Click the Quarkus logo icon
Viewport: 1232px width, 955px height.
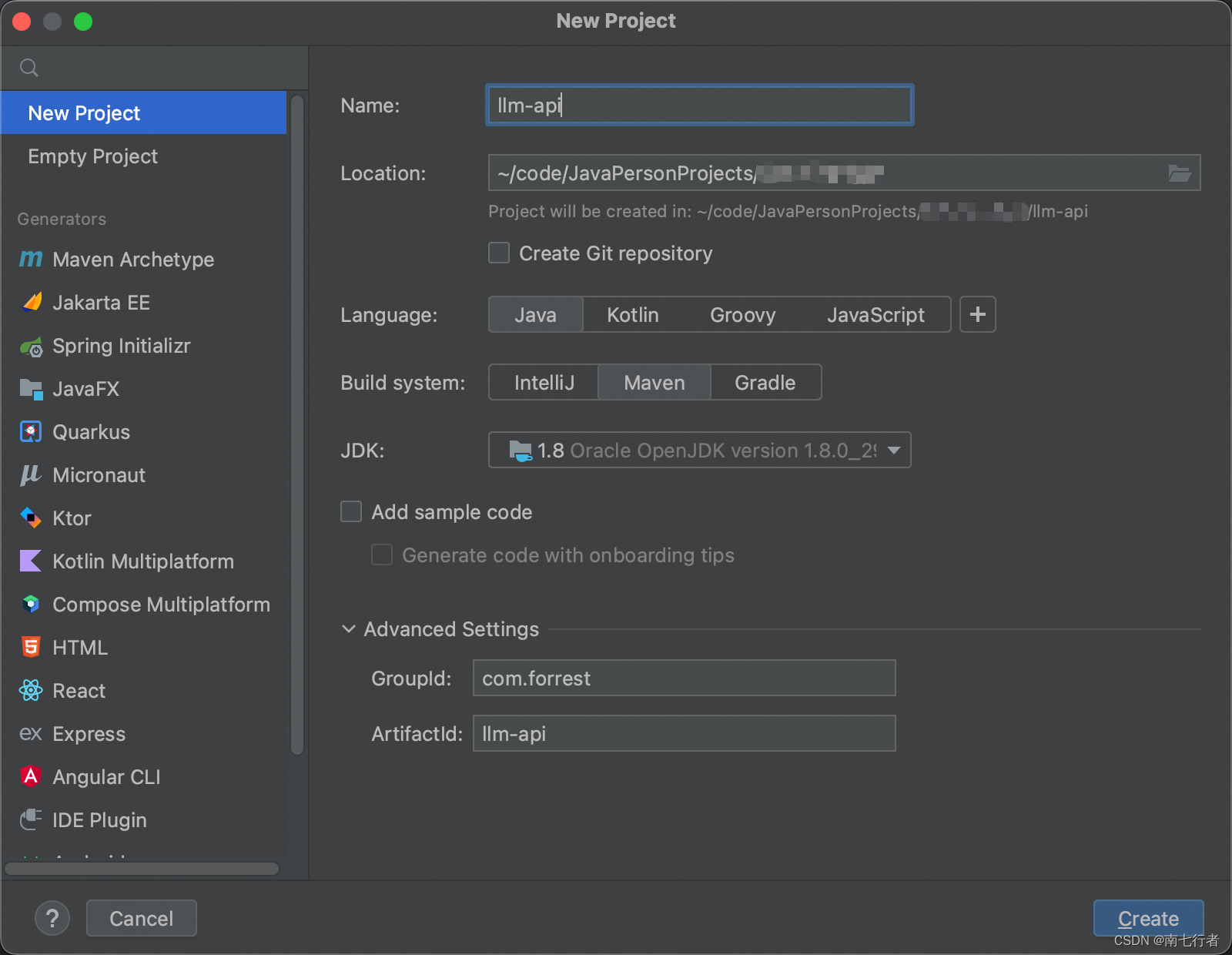pyautogui.click(x=31, y=432)
